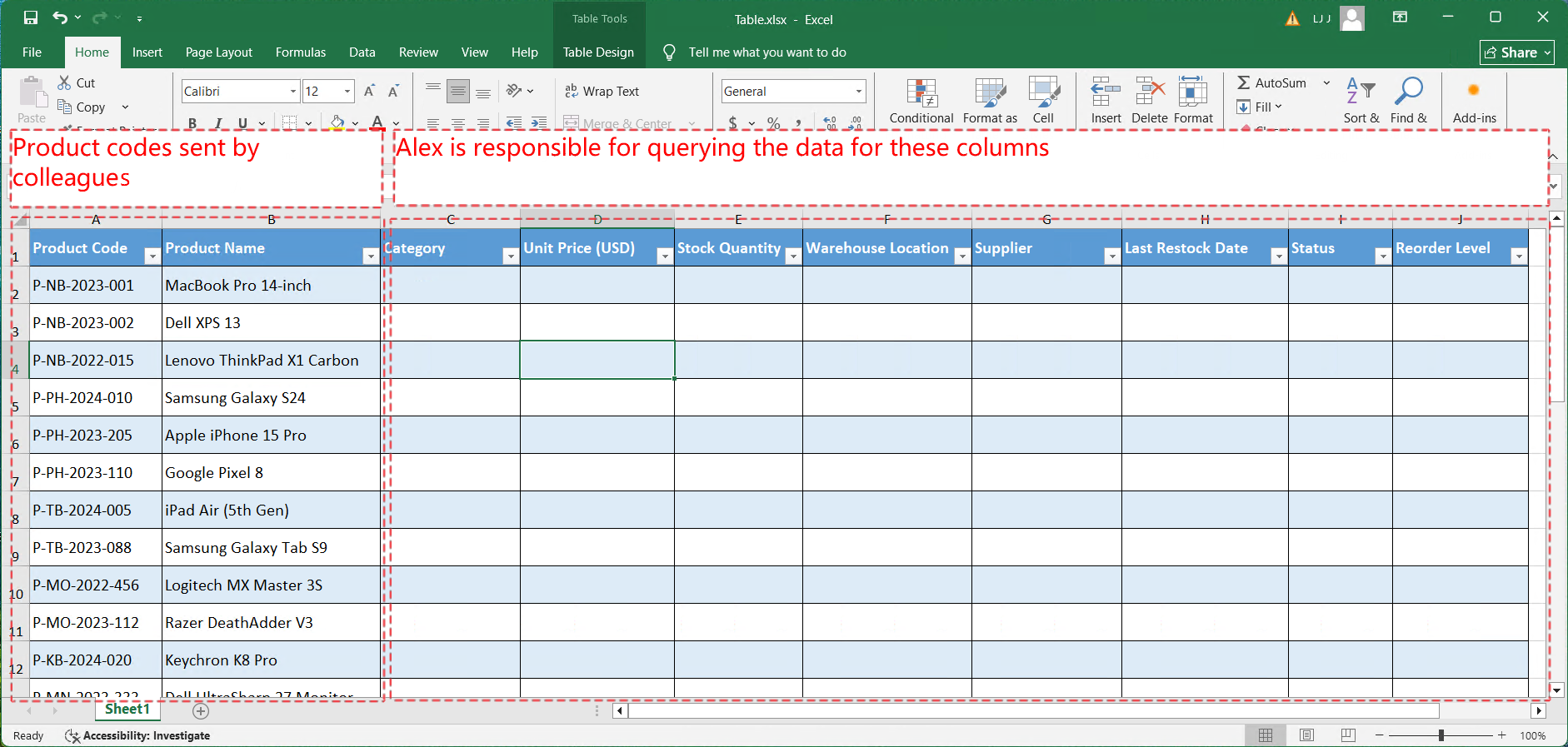Click Accessibility: Investigate in status bar

coord(137,735)
